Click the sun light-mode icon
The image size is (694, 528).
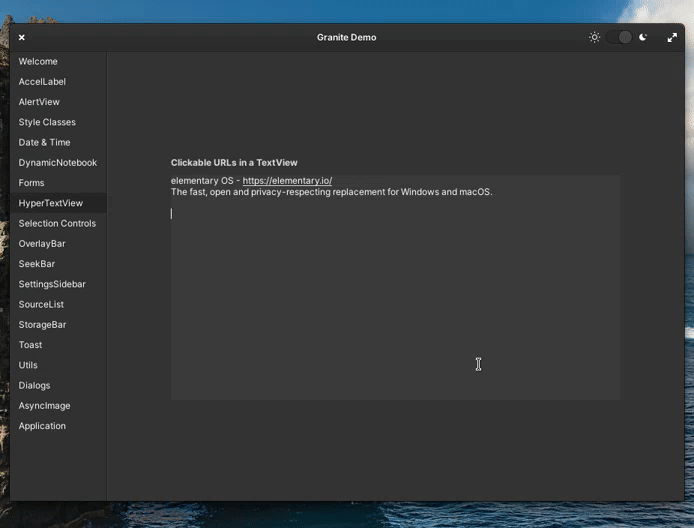coord(594,37)
